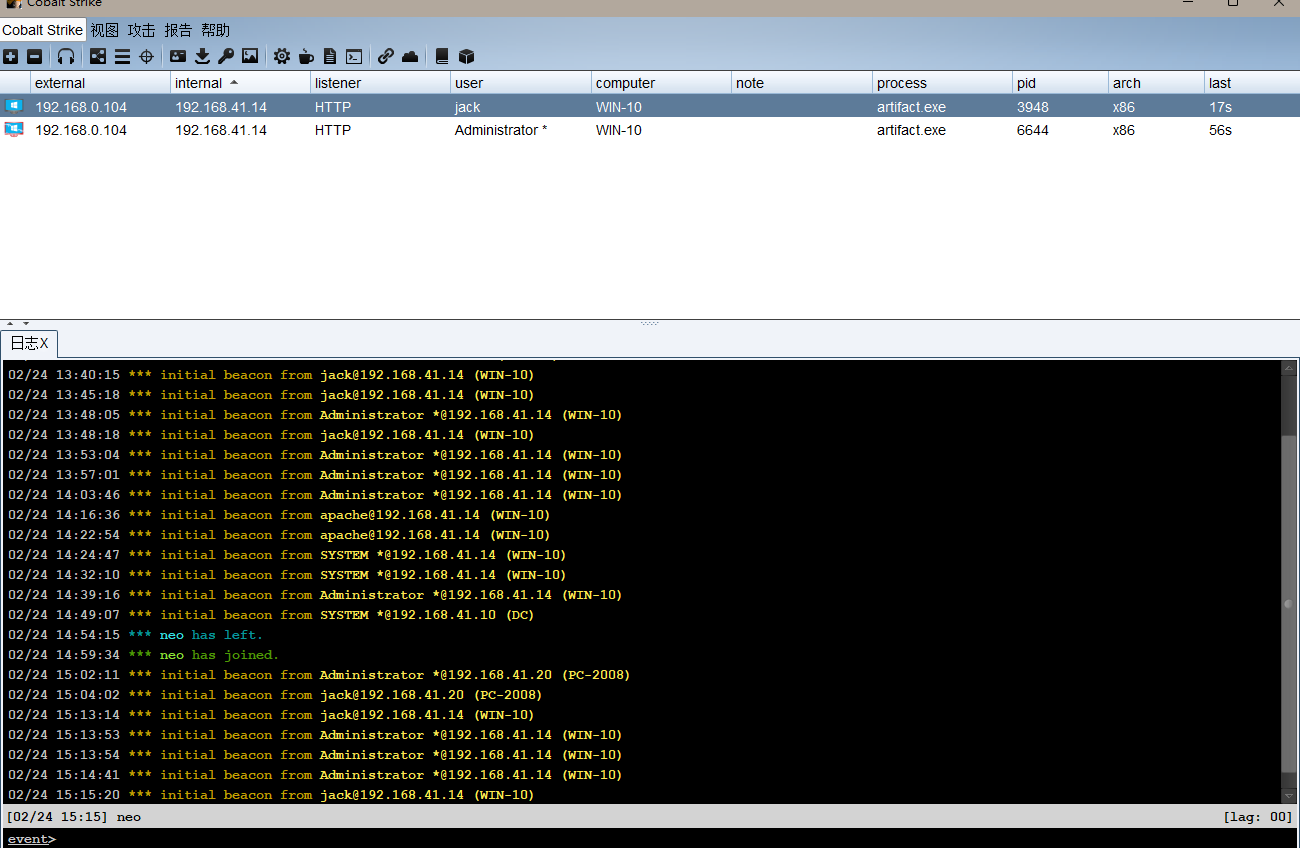
Task: Click log entry at 15:04:02 jack@192.168.41.20
Action: point(275,694)
